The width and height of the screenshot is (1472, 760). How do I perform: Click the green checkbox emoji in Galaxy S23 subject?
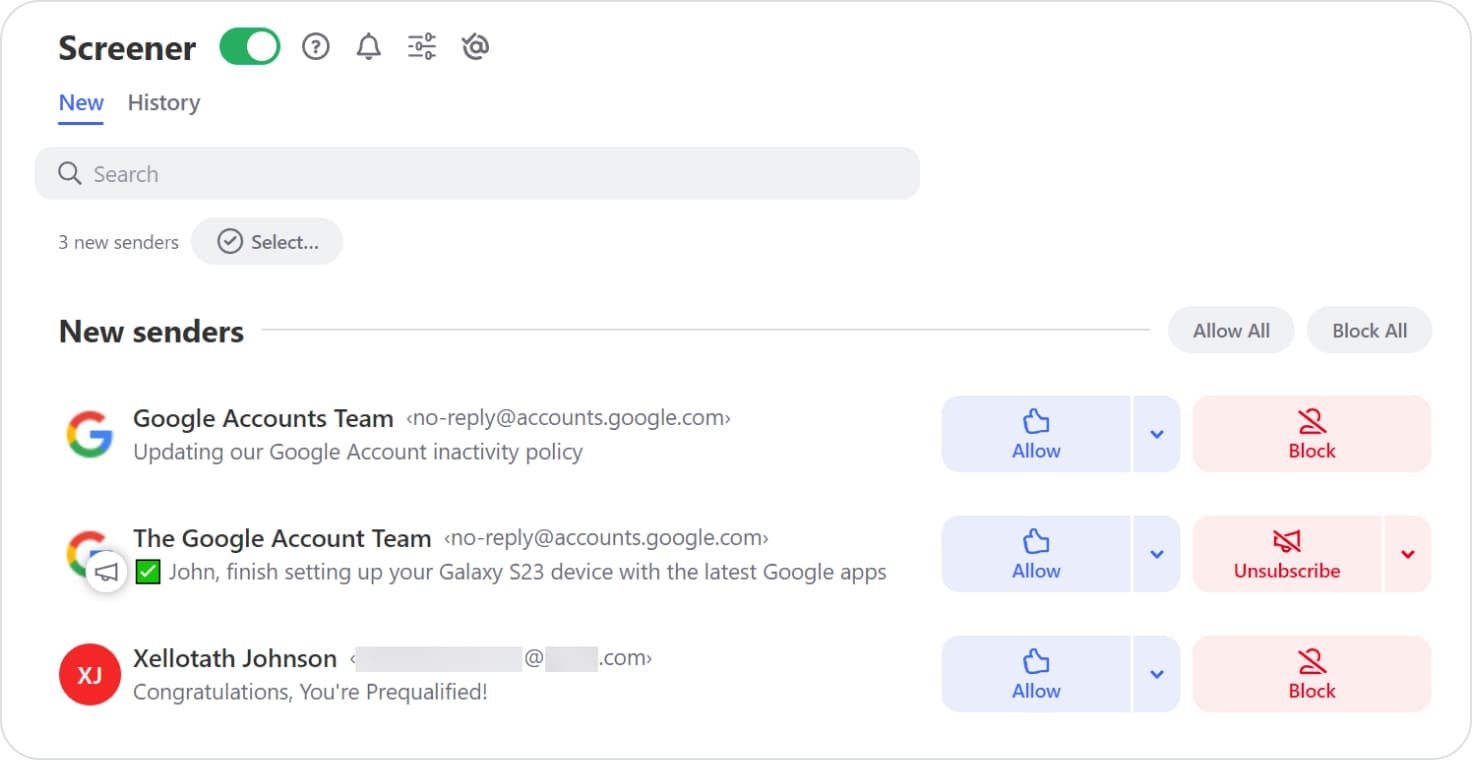147,572
